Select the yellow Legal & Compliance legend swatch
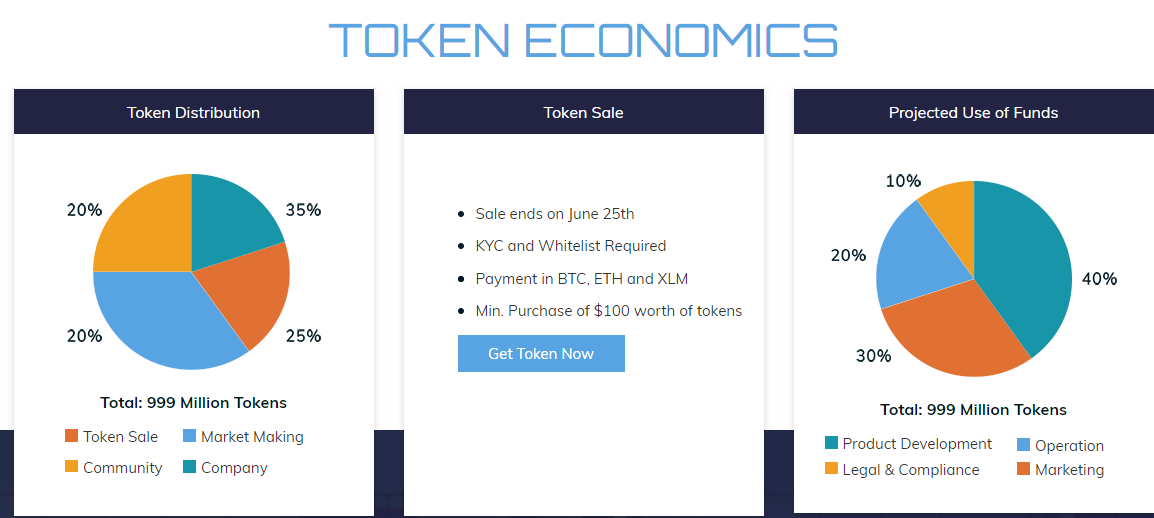 (x=831, y=469)
